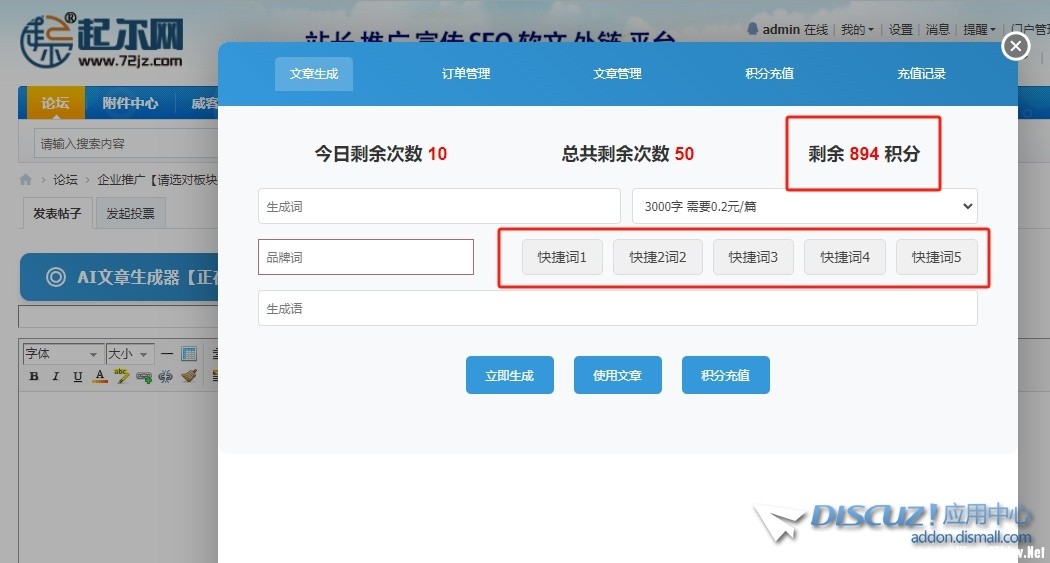Click the 品牌词 input field

click(x=365, y=257)
